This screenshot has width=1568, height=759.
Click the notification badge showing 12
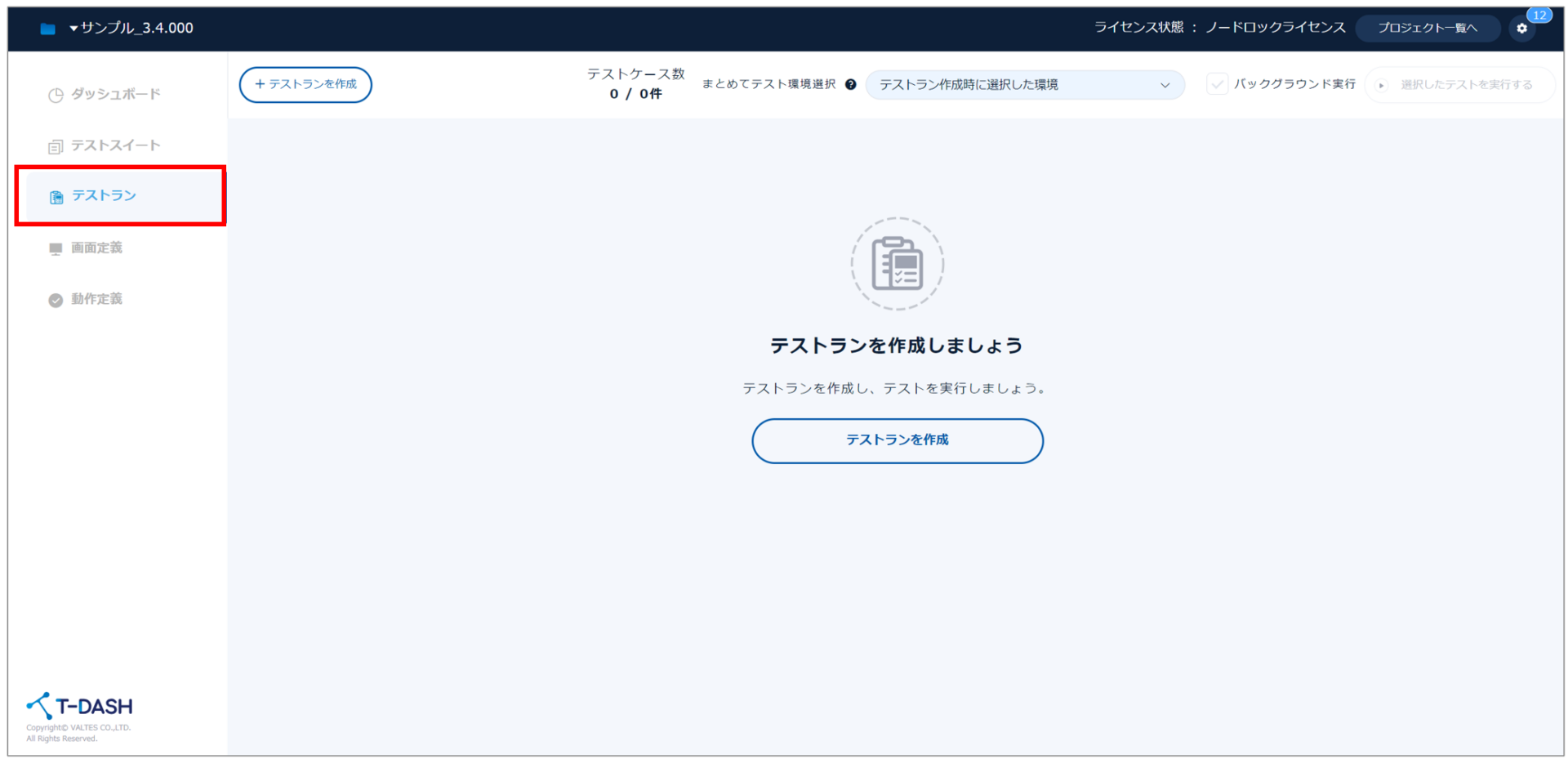tap(1539, 15)
